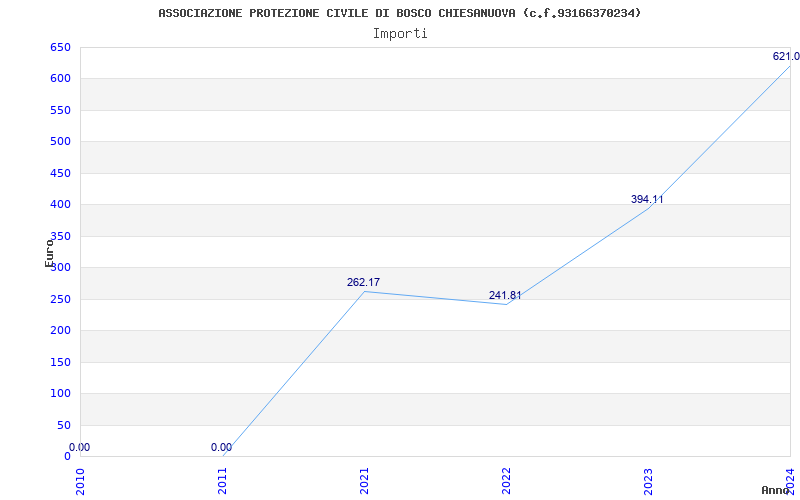Click the 450 y-axis tick label

pyautogui.click(x=60, y=173)
